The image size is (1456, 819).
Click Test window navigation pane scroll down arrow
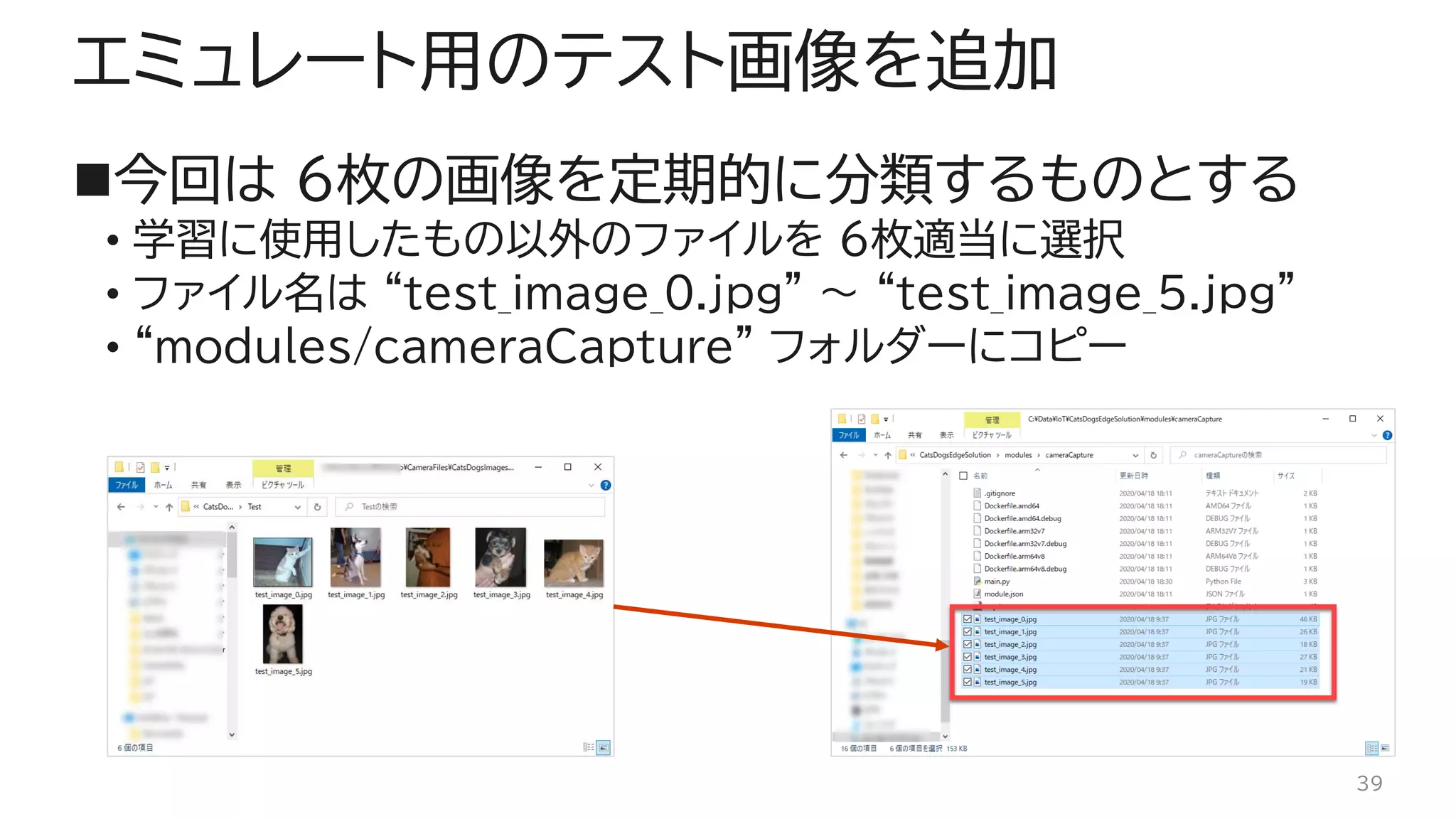coord(232,734)
